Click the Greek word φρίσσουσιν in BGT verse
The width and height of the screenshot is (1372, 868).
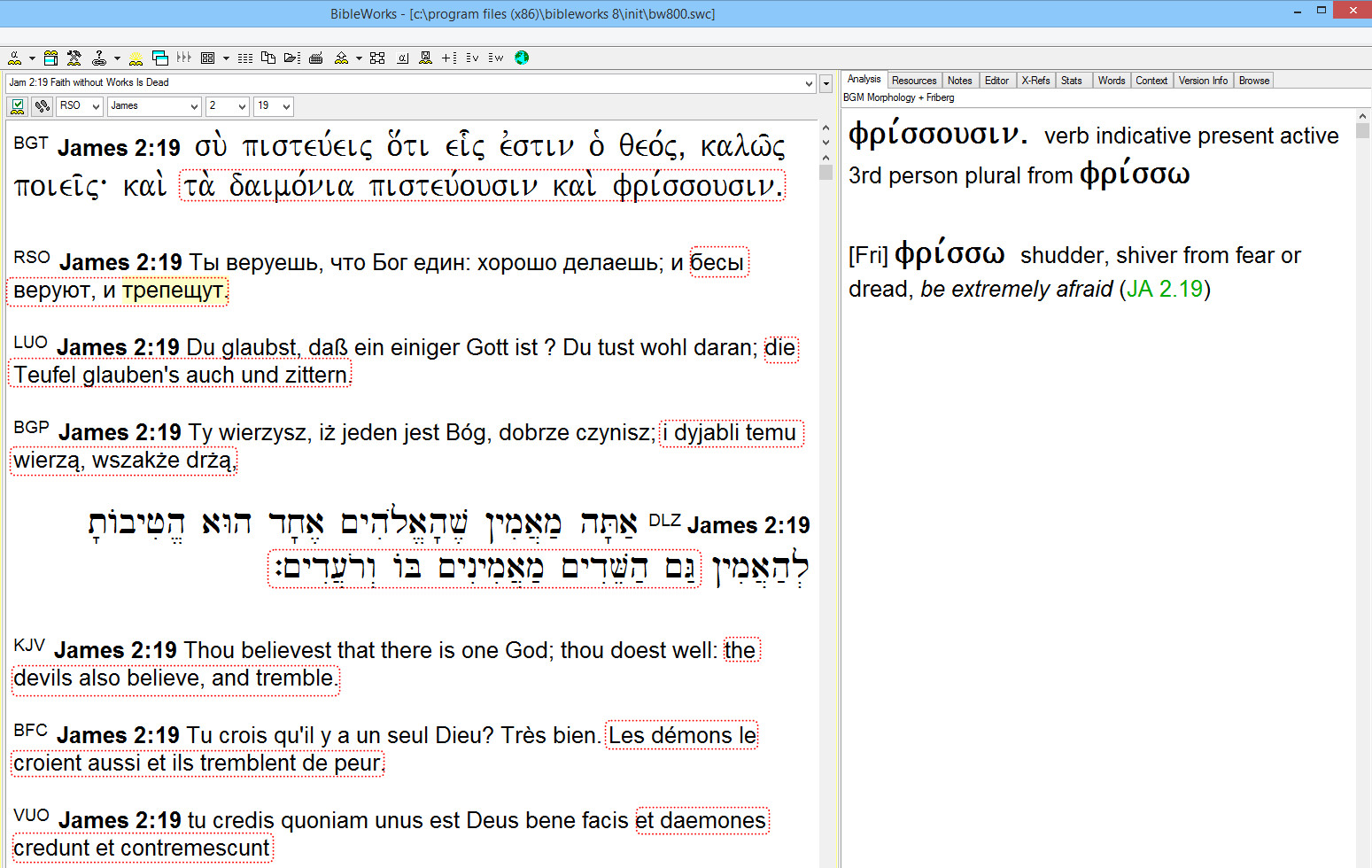699,186
